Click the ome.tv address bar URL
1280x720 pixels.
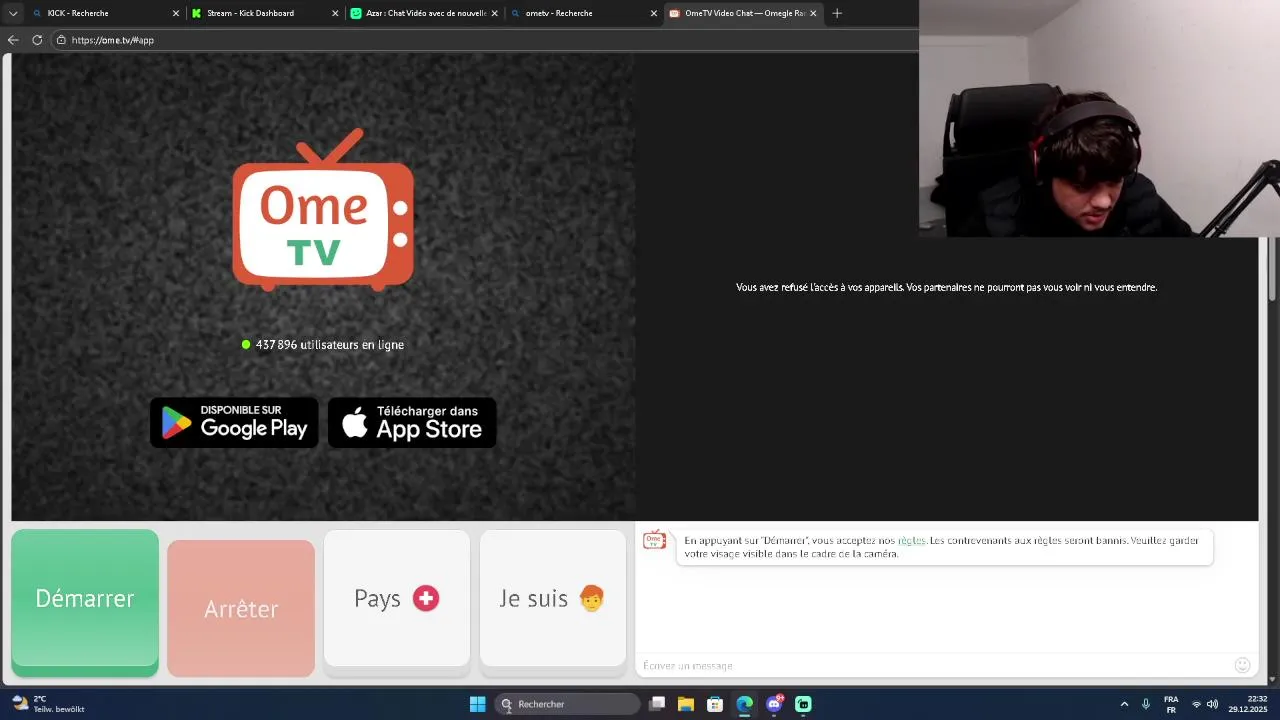coord(113,40)
